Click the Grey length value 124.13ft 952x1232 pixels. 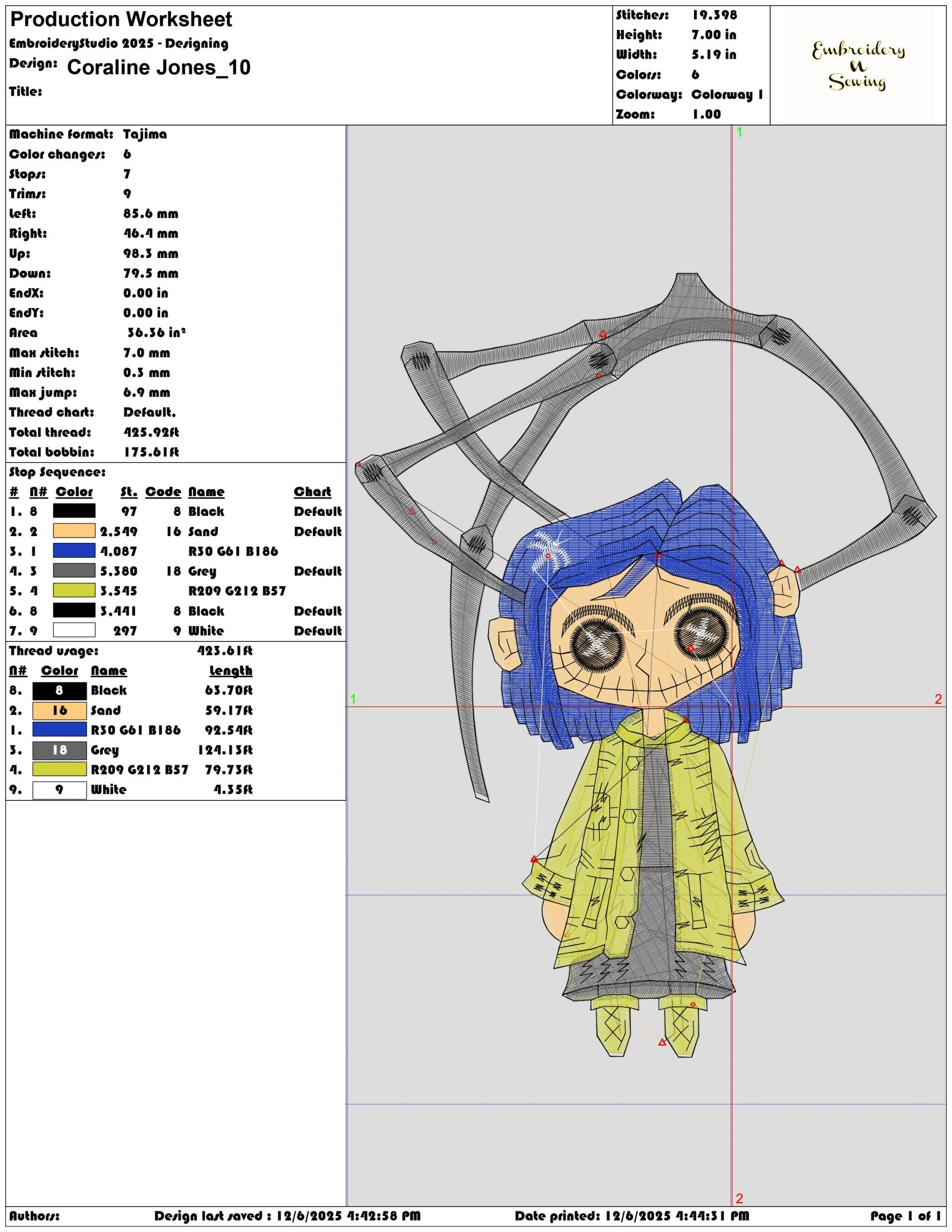(x=225, y=750)
